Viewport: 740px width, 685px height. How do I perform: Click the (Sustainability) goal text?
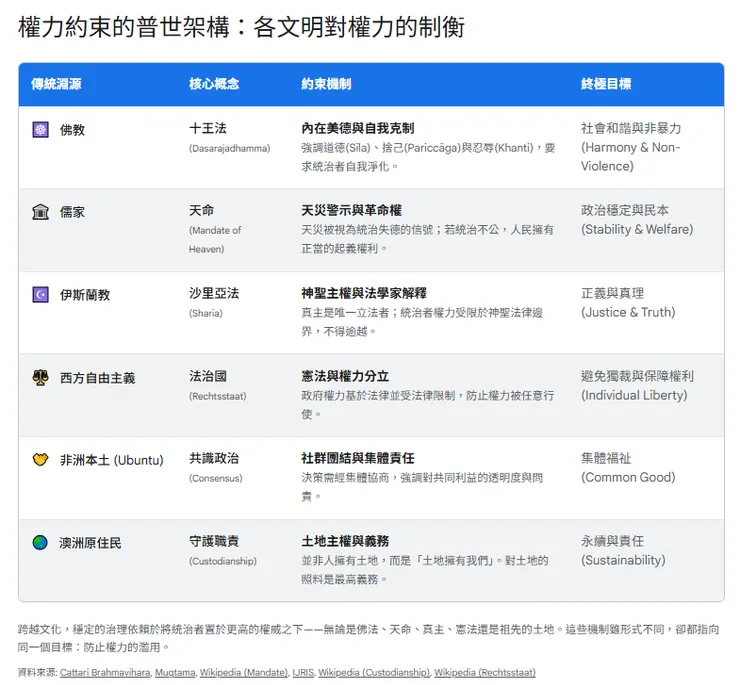pyautogui.click(x=623, y=560)
